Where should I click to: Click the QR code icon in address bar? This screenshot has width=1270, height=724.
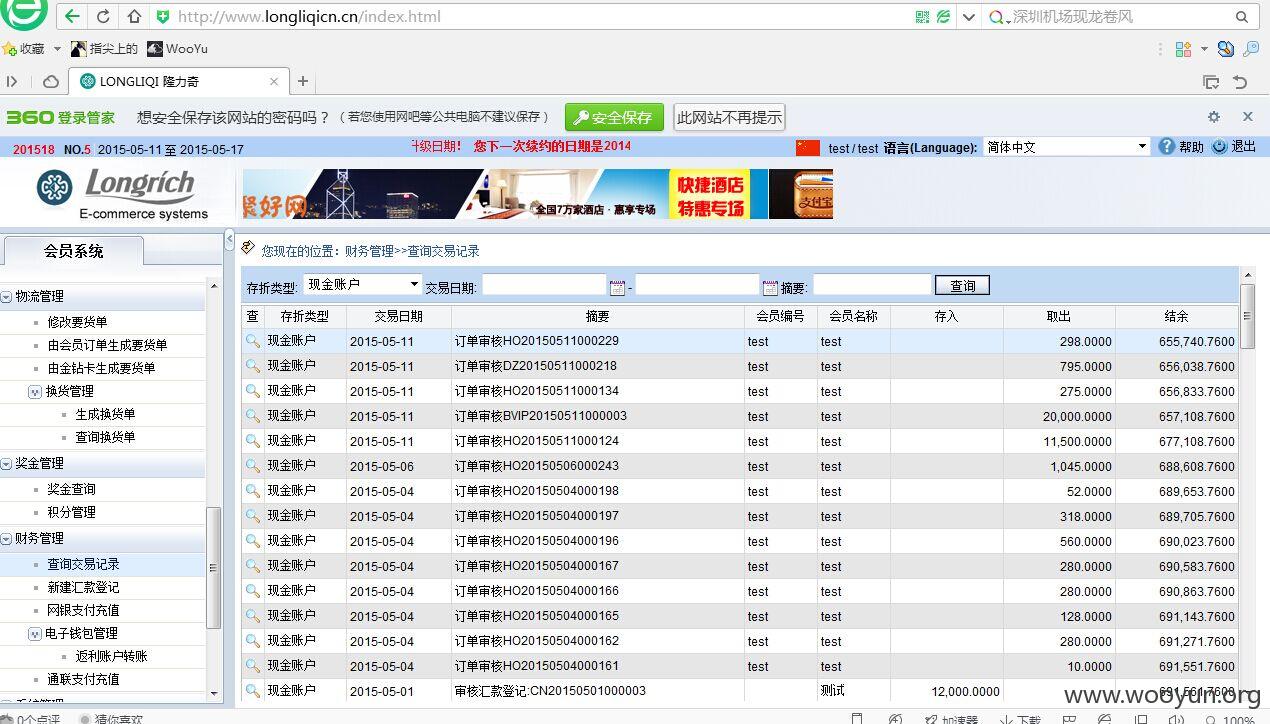922,17
